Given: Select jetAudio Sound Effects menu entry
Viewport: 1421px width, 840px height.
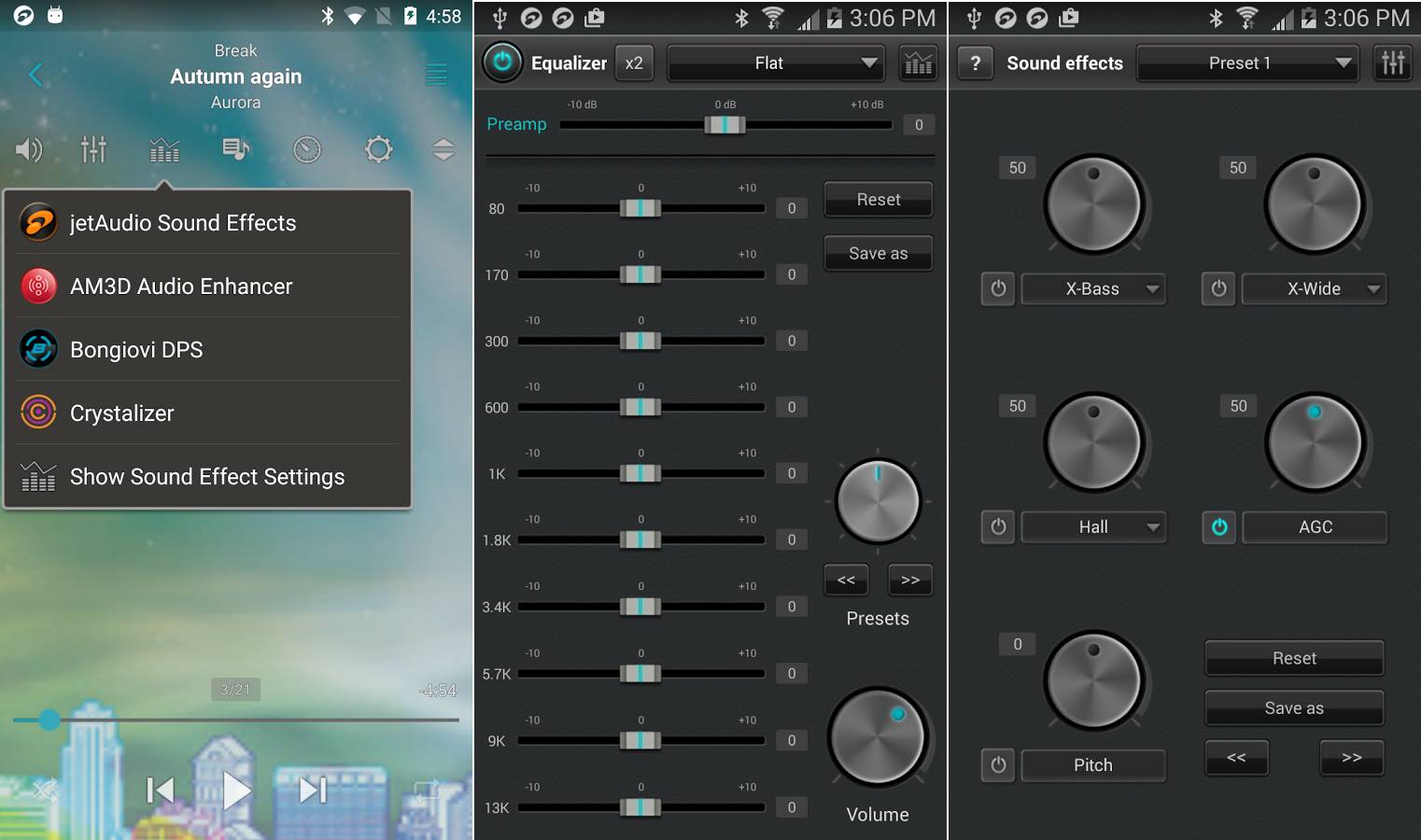Looking at the screenshot, I should coord(208,222).
